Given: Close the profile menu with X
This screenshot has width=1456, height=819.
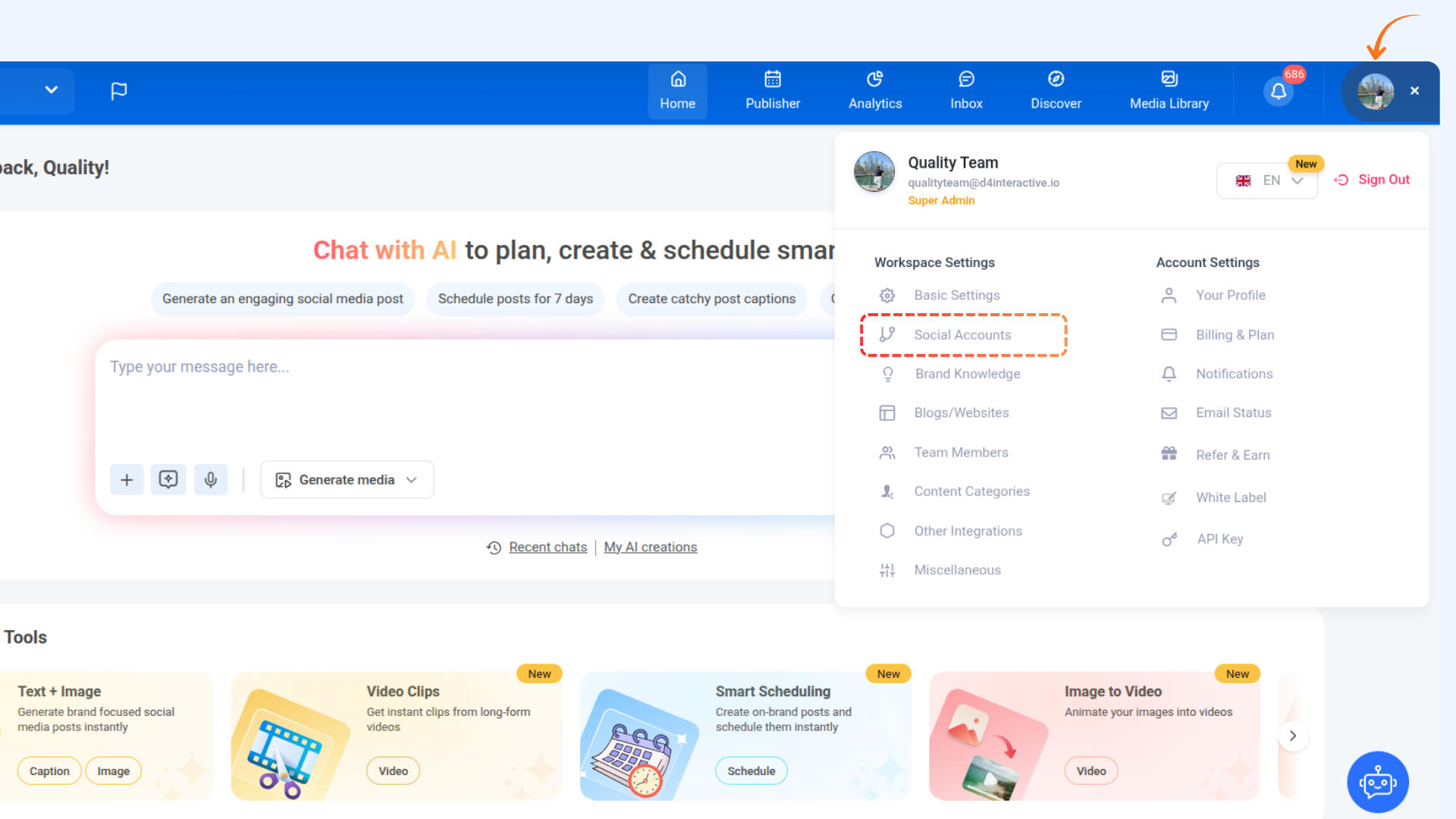Looking at the screenshot, I should click(x=1414, y=91).
